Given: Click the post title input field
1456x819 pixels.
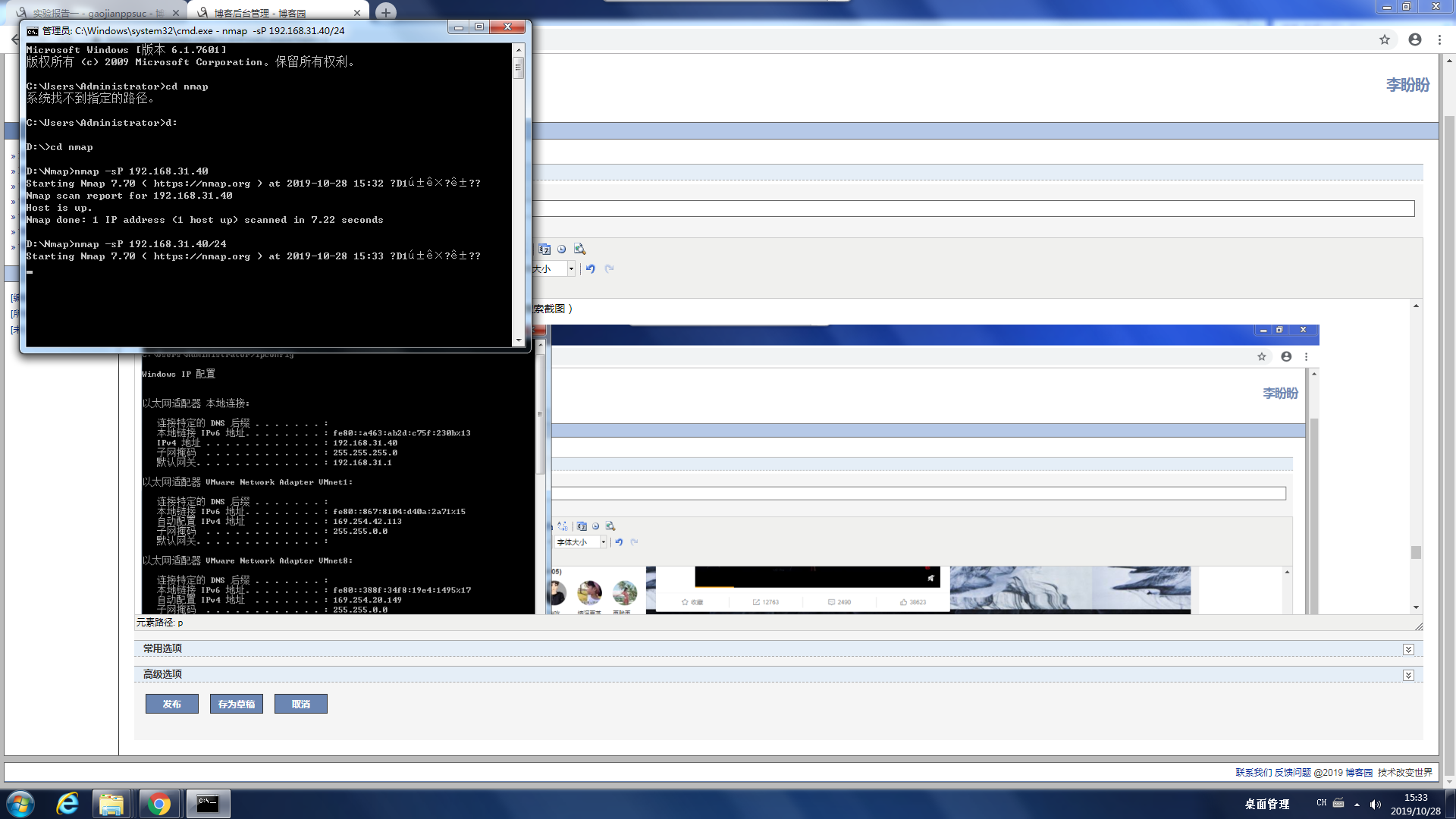Looking at the screenshot, I should [x=971, y=209].
